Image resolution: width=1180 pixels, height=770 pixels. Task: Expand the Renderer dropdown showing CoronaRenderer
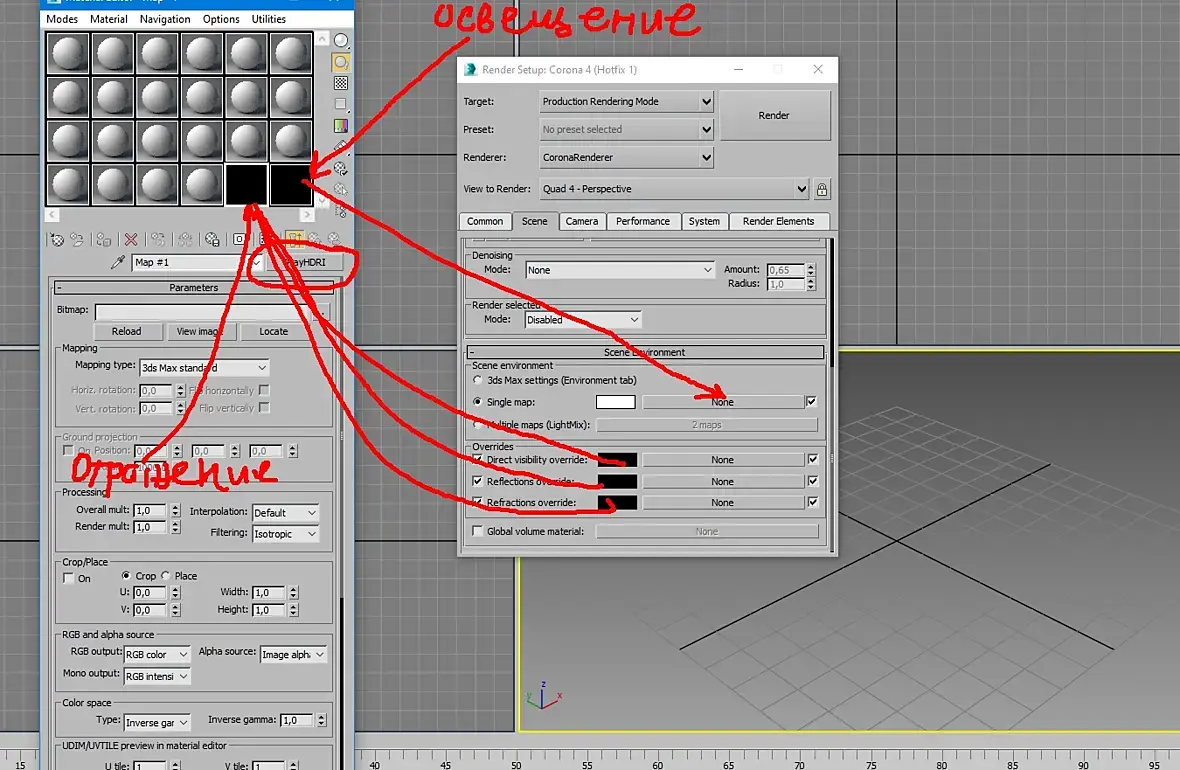click(x=626, y=157)
